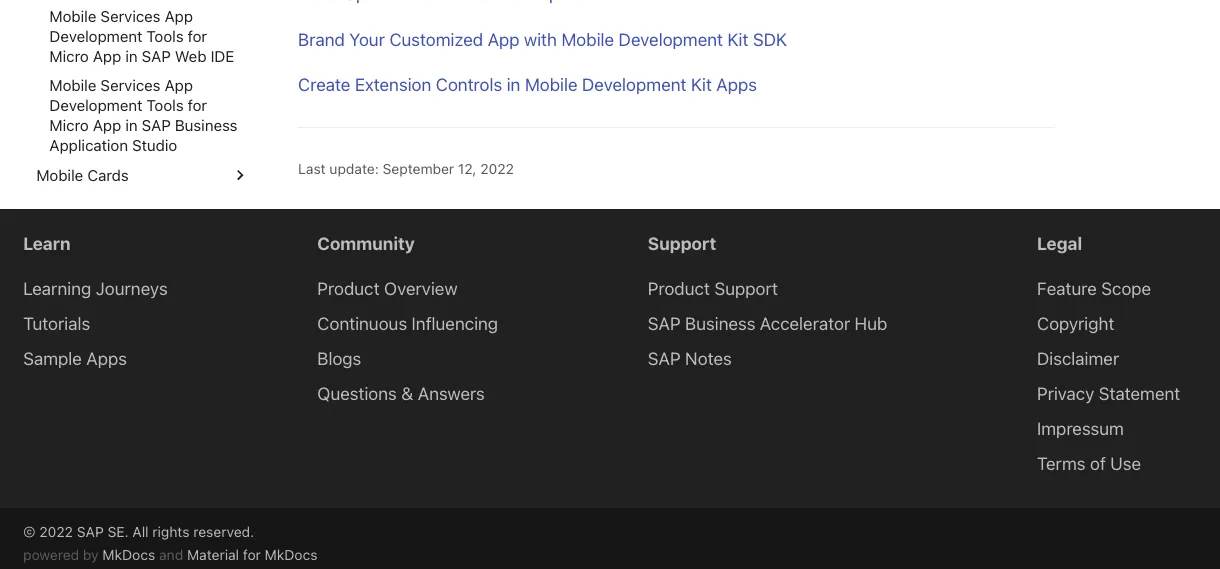Open Micro App in SAP Web IDE page
This screenshot has height=569, width=1220.
coord(141,37)
